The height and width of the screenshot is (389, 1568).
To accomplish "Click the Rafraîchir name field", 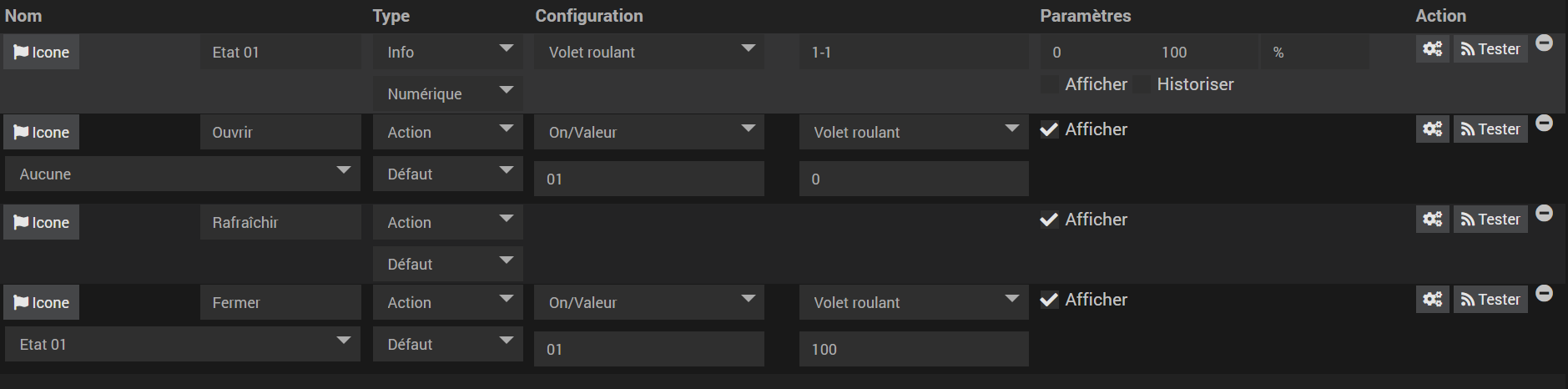I will (x=280, y=223).
